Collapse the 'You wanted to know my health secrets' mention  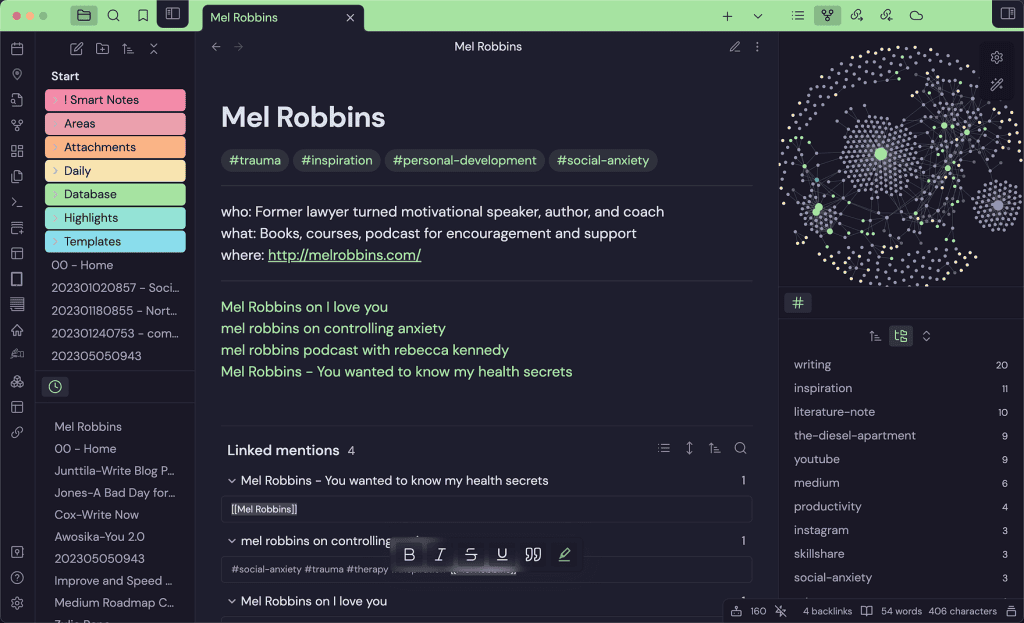(231, 480)
